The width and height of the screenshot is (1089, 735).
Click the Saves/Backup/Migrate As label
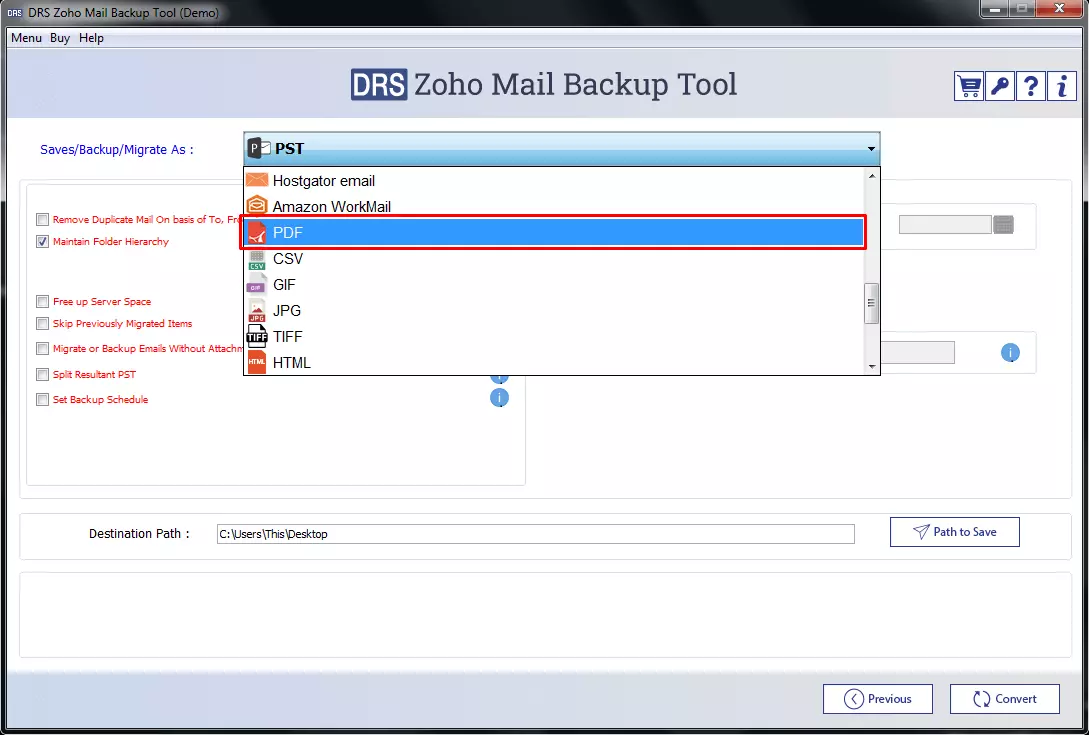117,149
